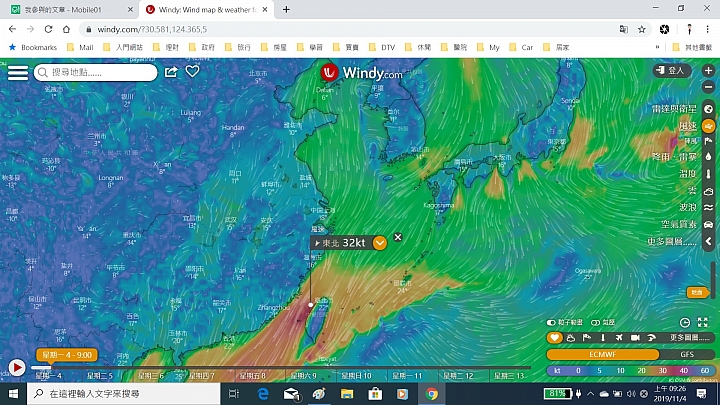The image size is (720, 405).
Task: Click the clock icon above overlay bar
Action: 685,322
